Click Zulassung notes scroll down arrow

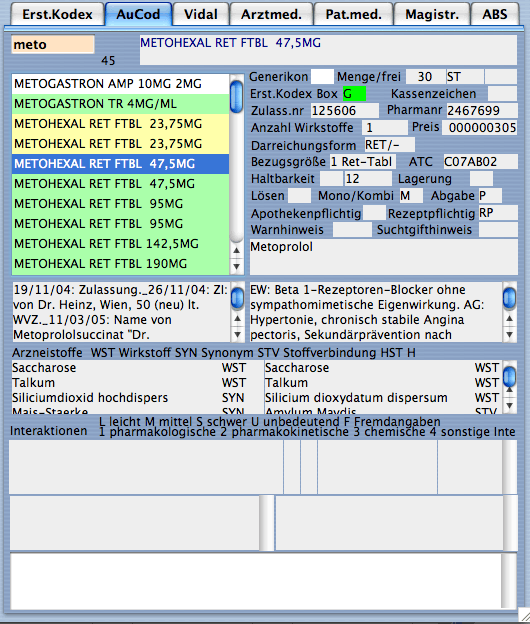pos(237,335)
